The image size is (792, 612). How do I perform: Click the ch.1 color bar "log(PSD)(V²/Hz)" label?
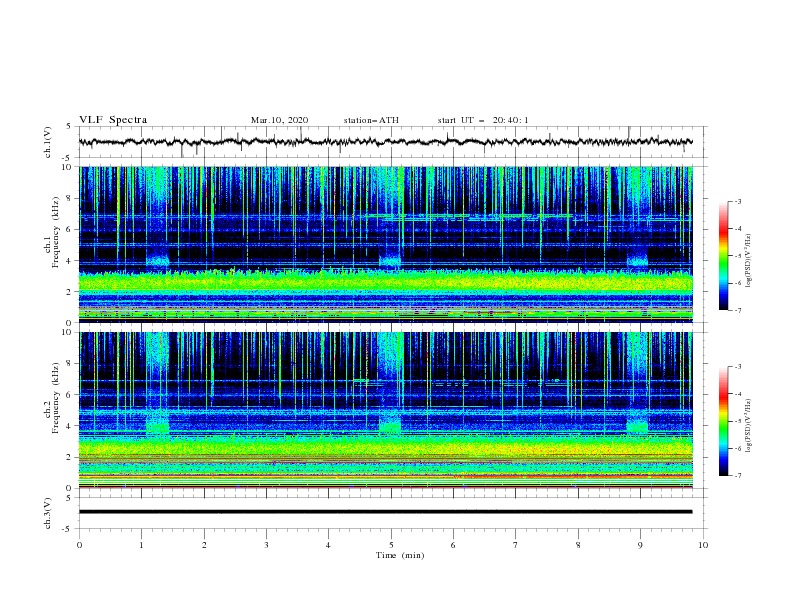(749, 261)
